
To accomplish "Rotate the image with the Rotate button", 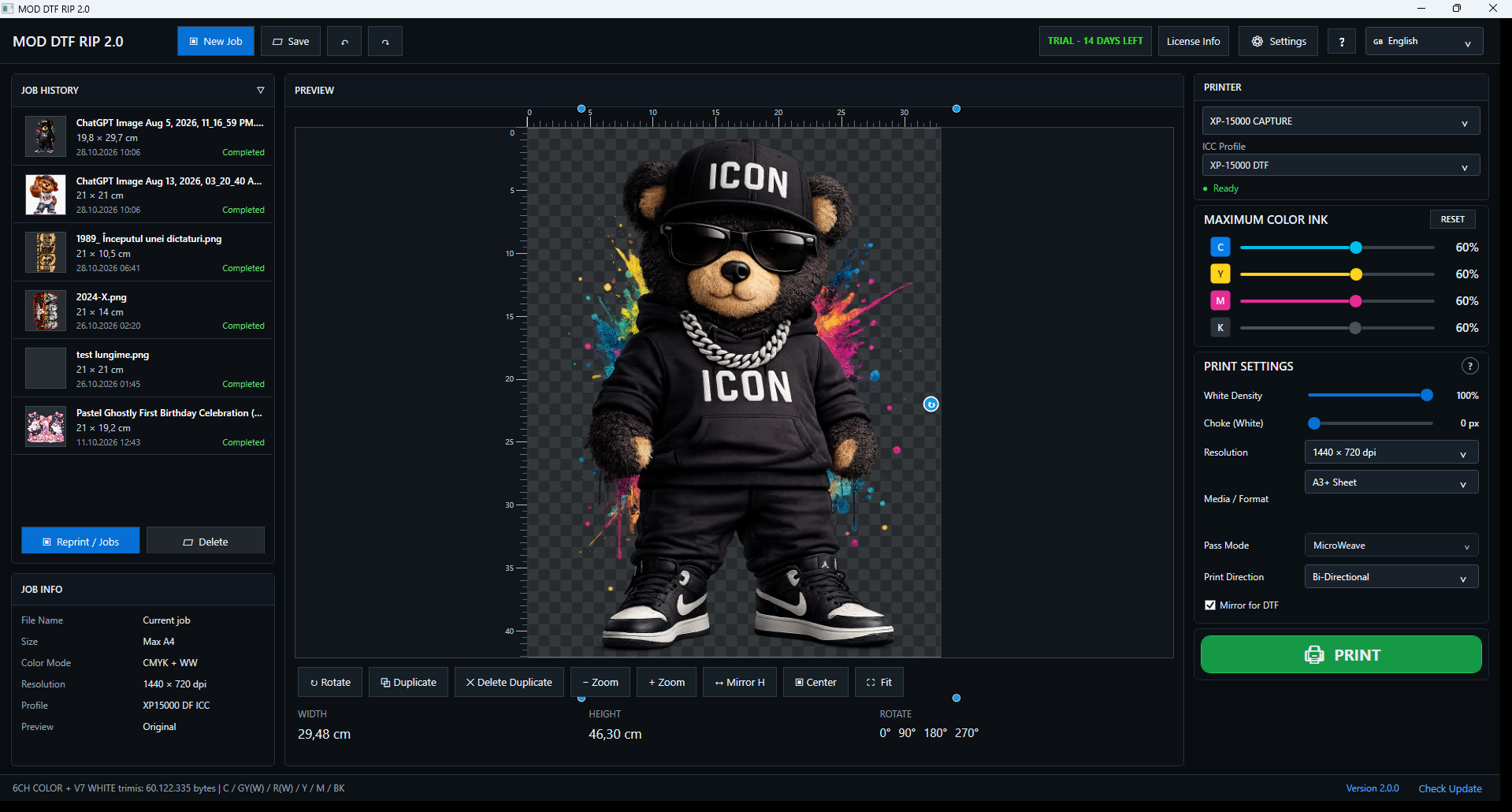I will coord(330,682).
